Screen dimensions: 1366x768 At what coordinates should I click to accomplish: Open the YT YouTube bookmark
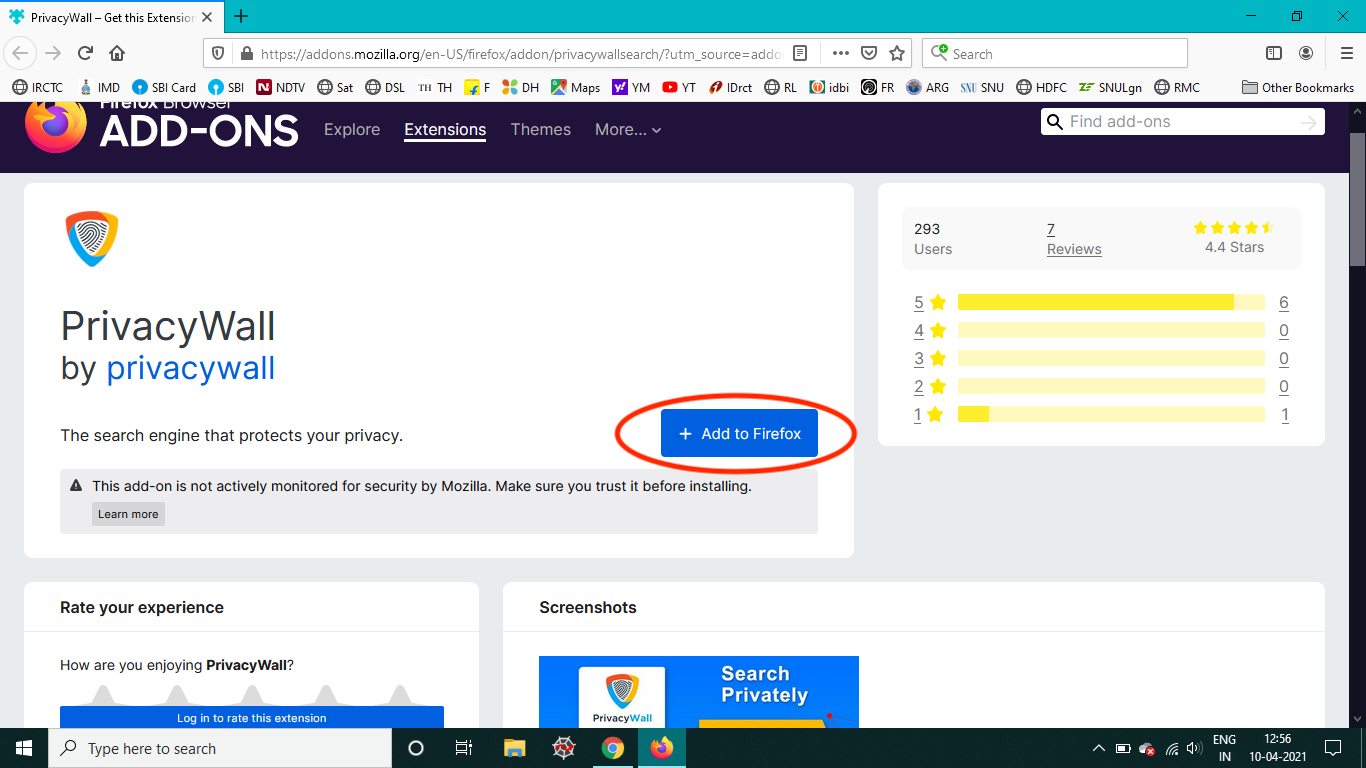(679, 87)
